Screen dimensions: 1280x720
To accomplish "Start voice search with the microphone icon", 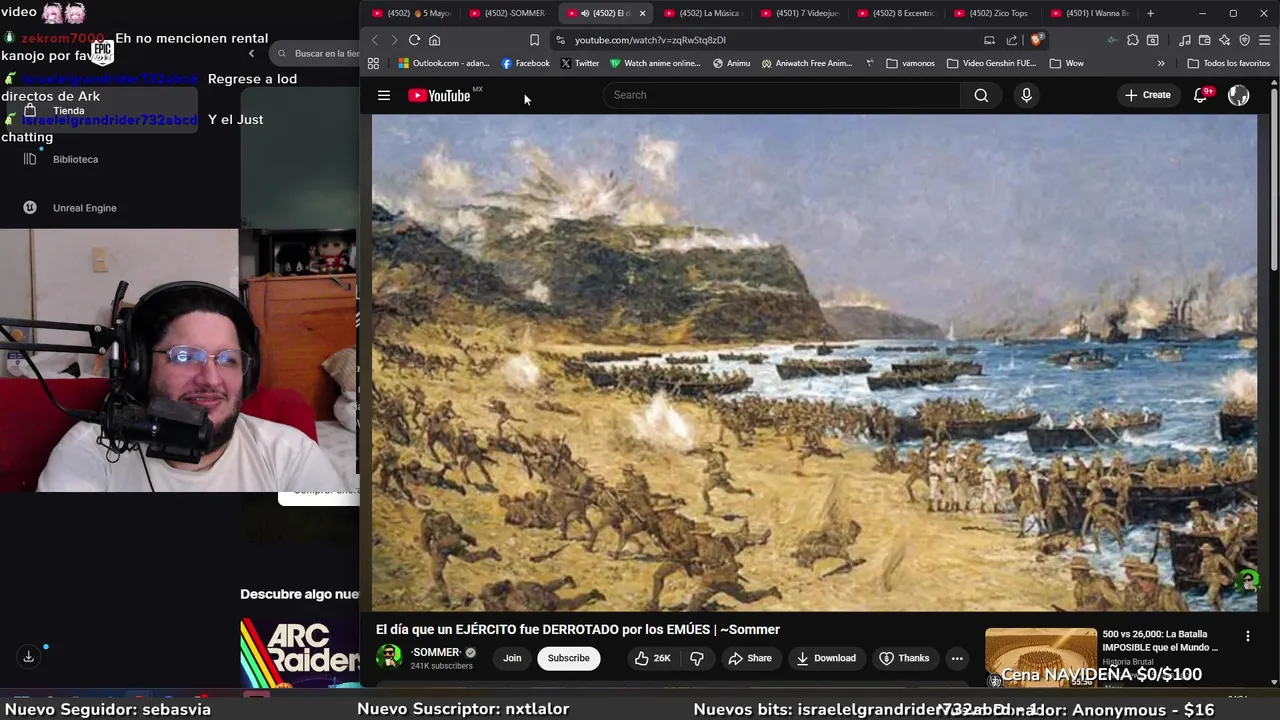I will pos(1026,95).
